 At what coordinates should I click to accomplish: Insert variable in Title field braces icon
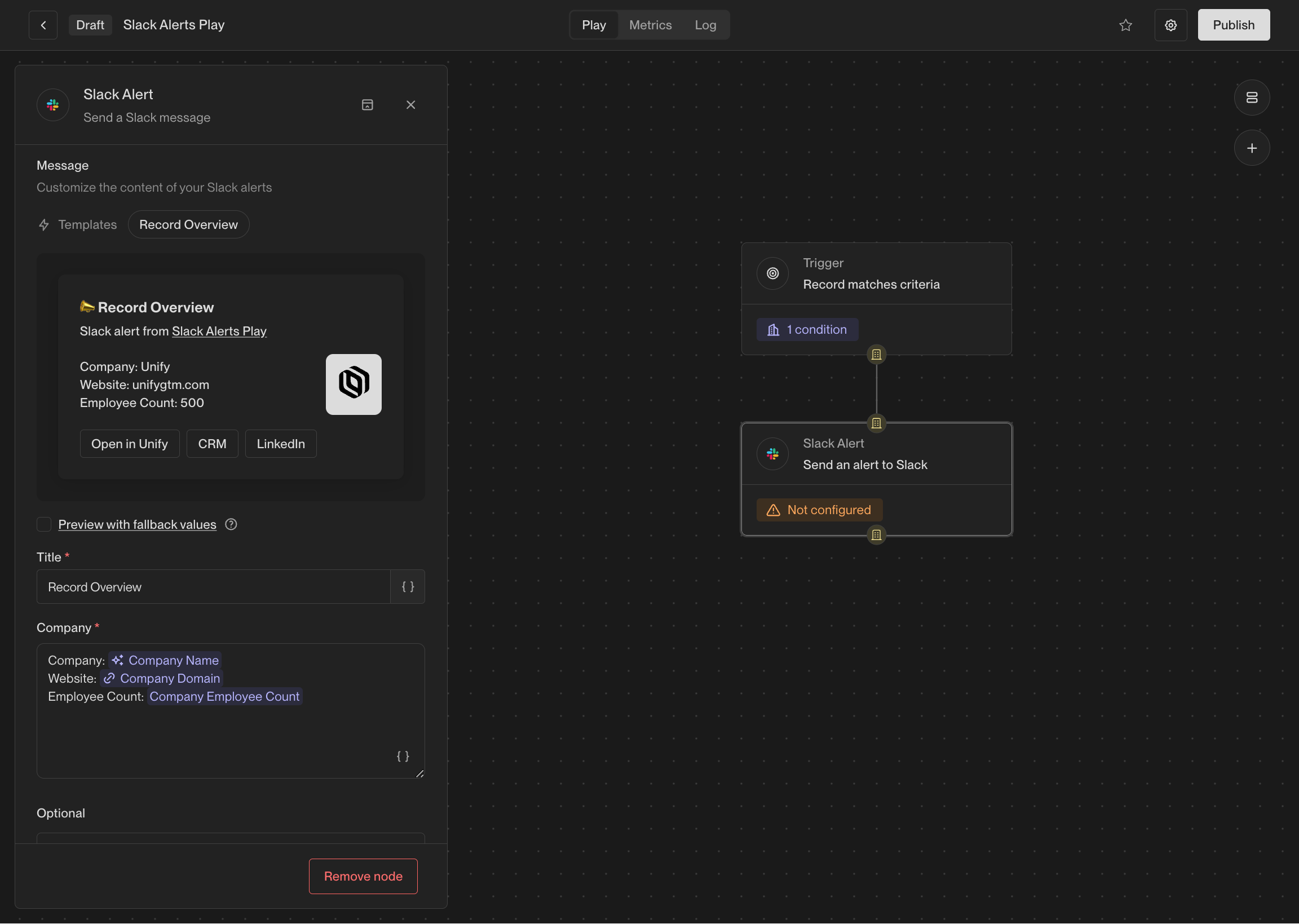click(x=408, y=587)
